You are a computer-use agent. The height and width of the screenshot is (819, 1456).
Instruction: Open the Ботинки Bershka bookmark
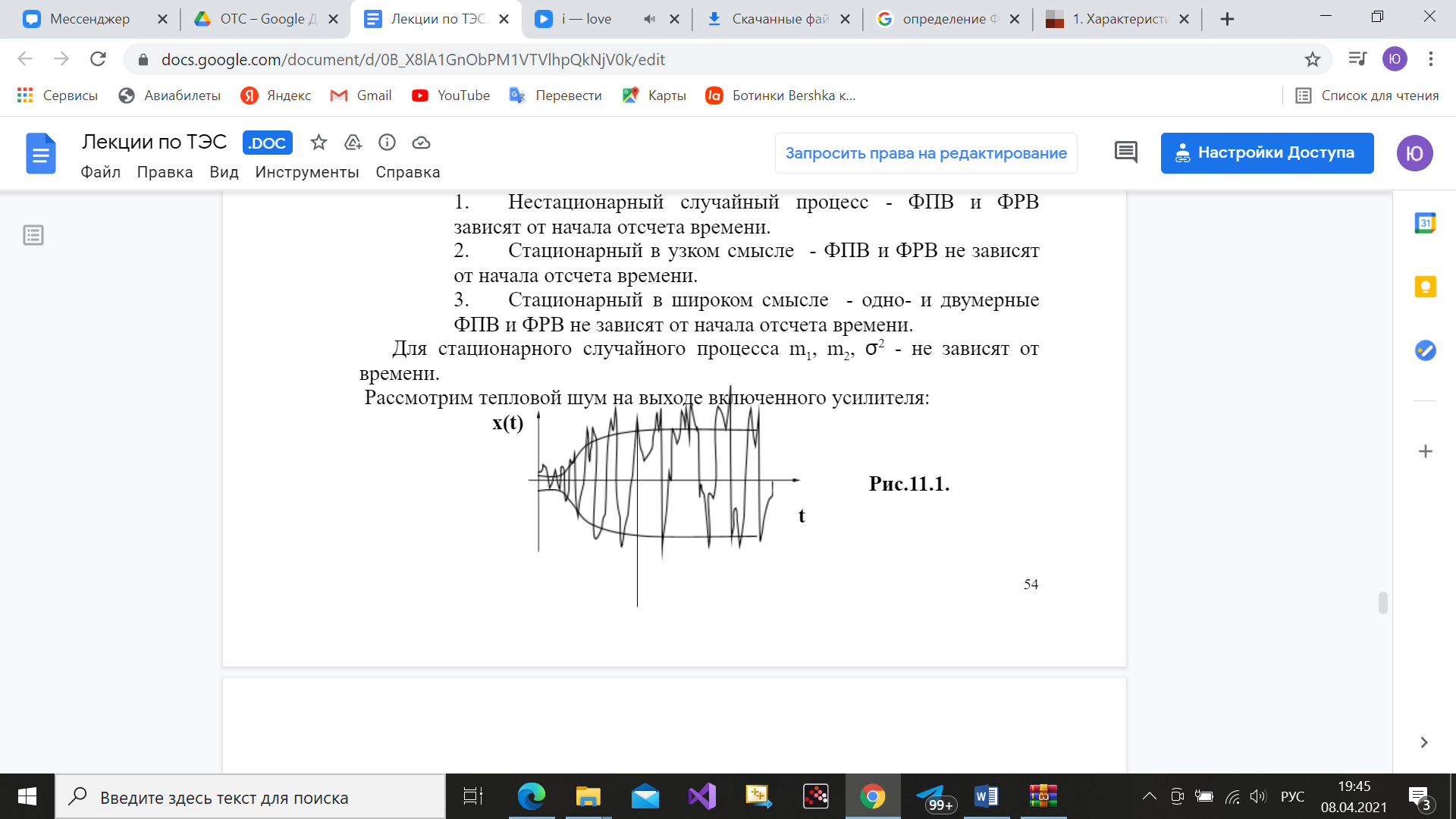[781, 96]
